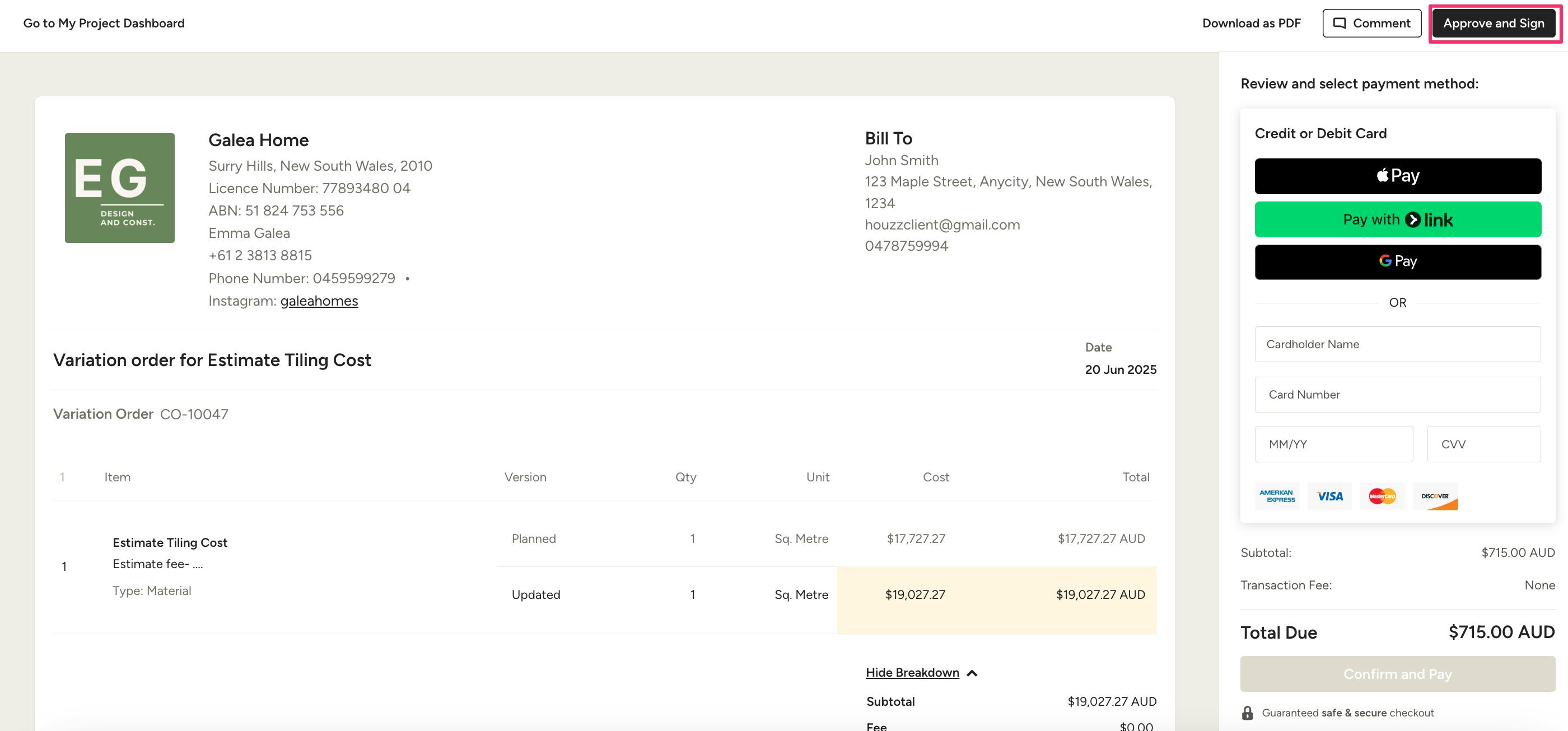1568x731 pixels.
Task: Click the Hide Breakdown link
Action: coord(912,673)
